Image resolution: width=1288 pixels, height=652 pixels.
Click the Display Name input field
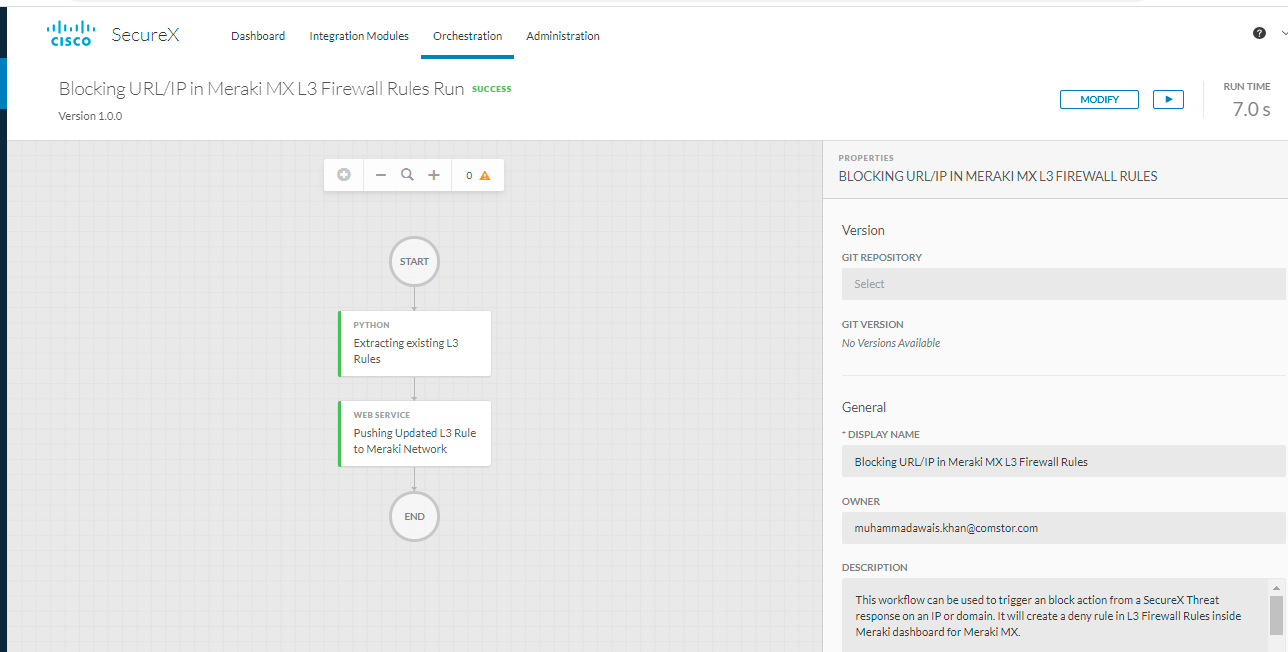pyautogui.click(x=1064, y=462)
